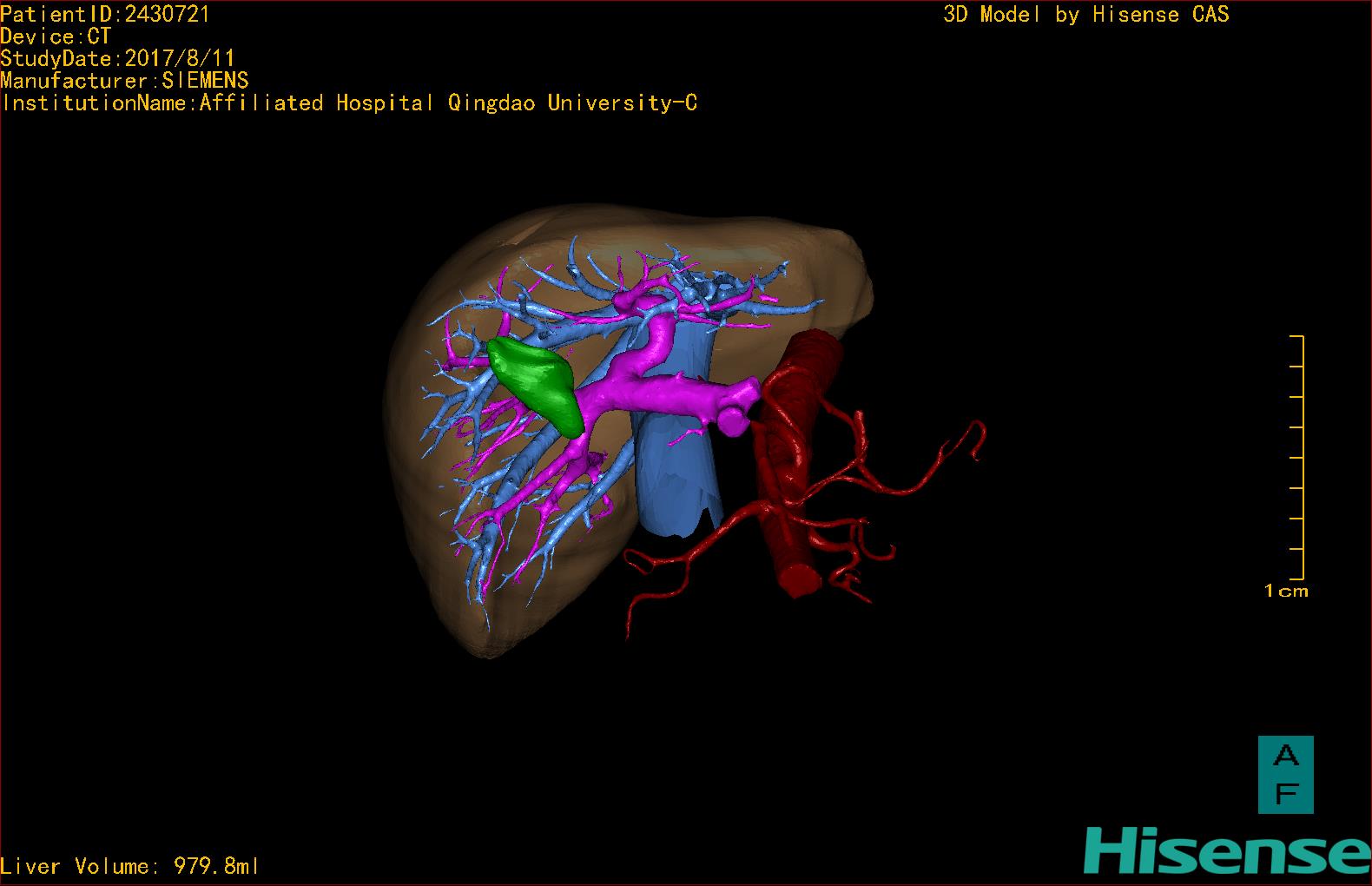Click the InstitutionName Affiliated Hospital Qingdao University text
Screen dimensions: 1372x886
[349, 102]
